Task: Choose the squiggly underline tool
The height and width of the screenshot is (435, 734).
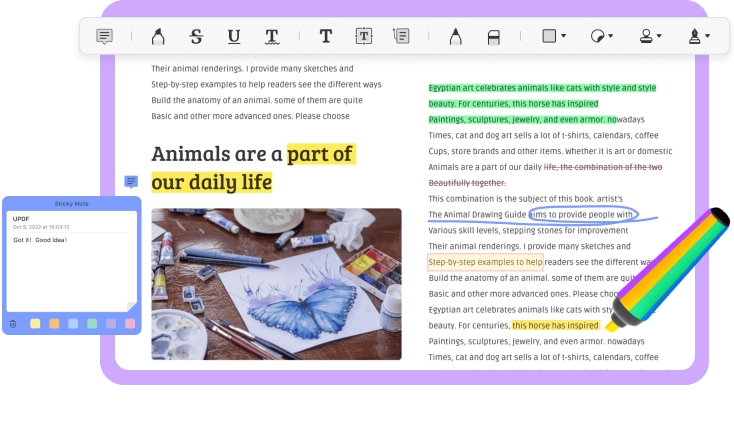Action: coord(272,37)
